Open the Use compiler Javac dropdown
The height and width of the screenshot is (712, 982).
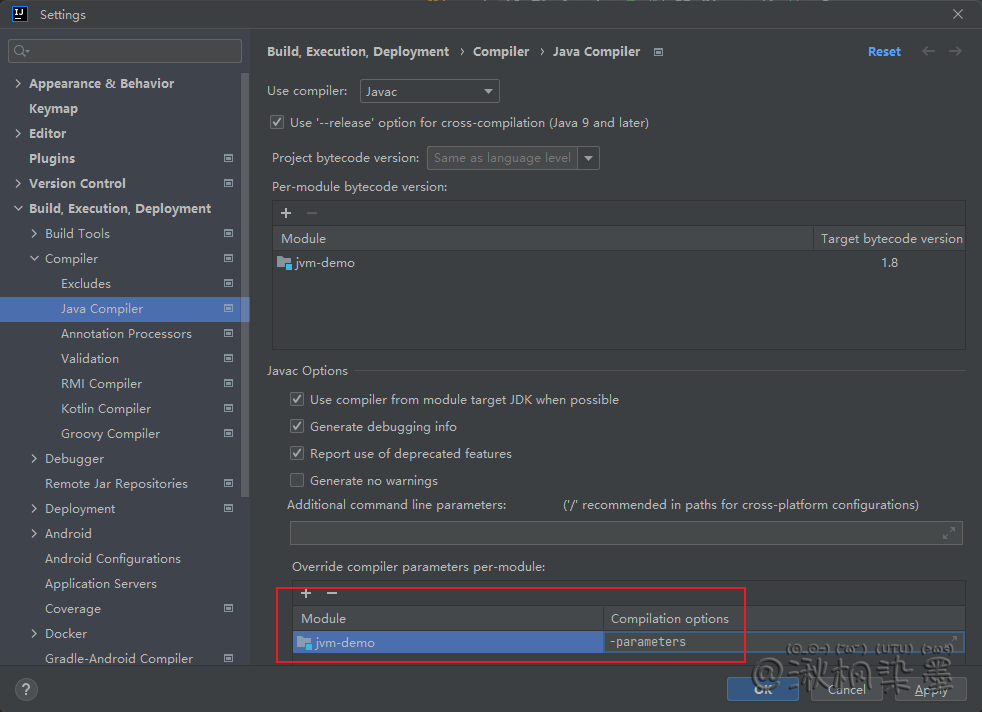(x=429, y=92)
